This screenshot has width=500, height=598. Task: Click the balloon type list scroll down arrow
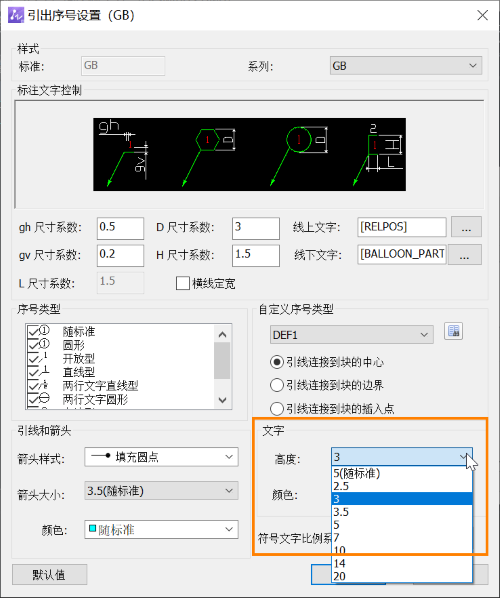click(x=223, y=400)
